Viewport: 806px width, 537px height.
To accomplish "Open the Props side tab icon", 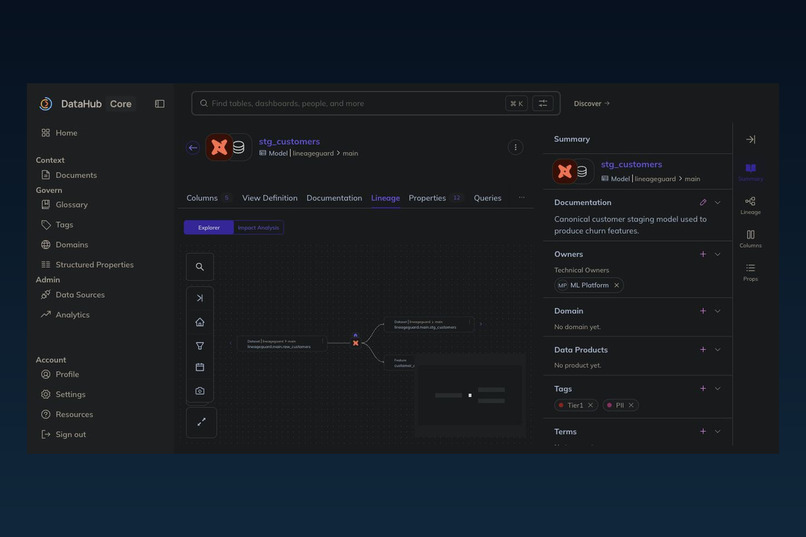I will click(x=750, y=272).
